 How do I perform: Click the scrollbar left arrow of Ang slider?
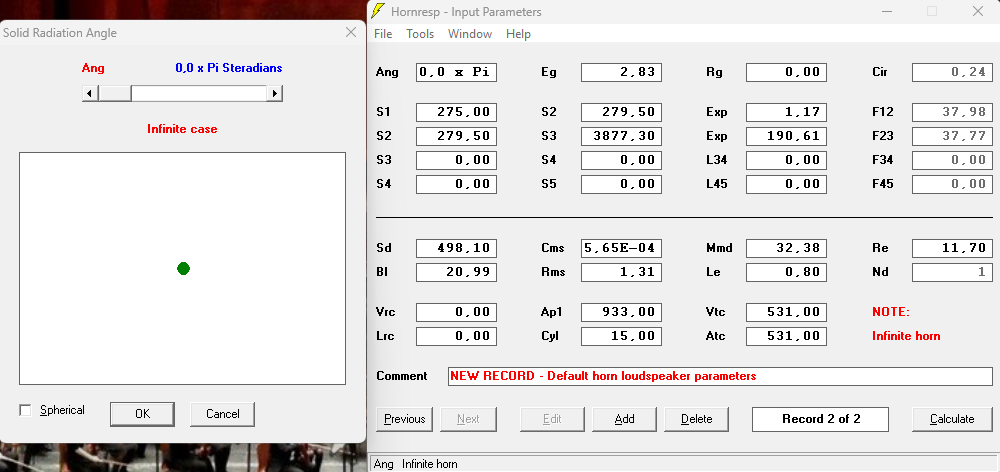click(90, 93)
